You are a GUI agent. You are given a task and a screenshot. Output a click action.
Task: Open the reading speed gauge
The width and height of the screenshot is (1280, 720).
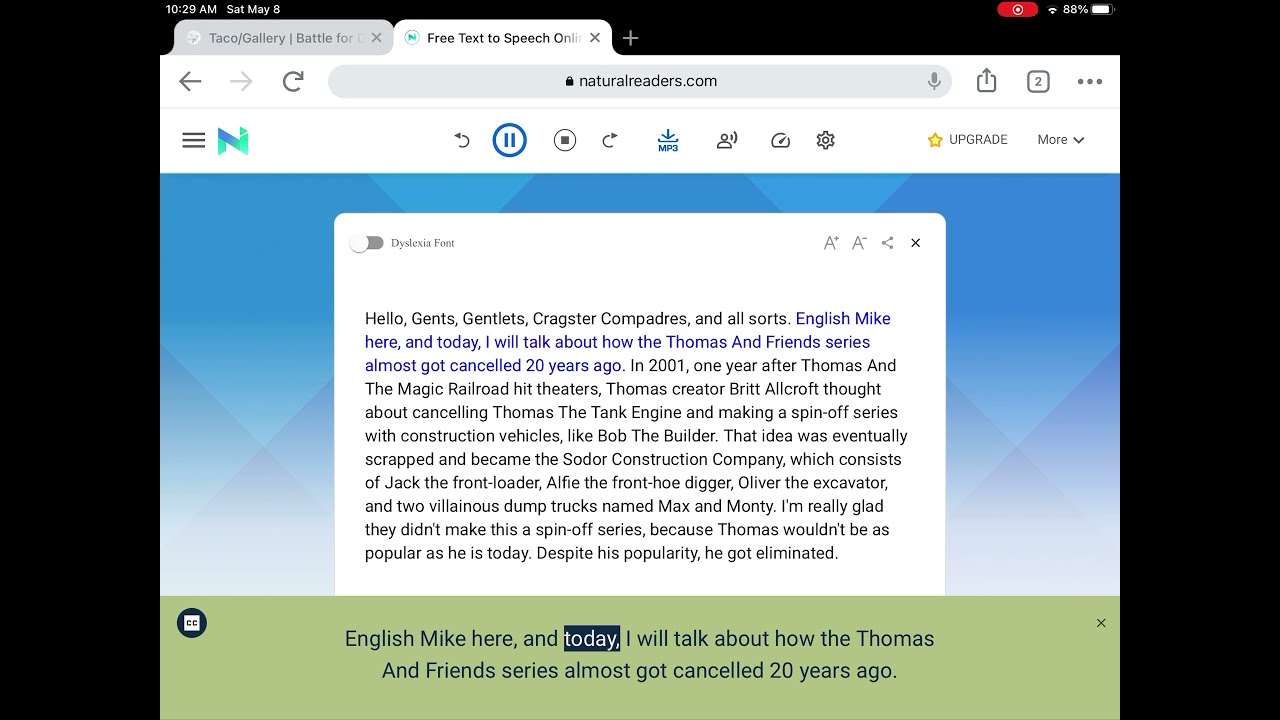781,140
